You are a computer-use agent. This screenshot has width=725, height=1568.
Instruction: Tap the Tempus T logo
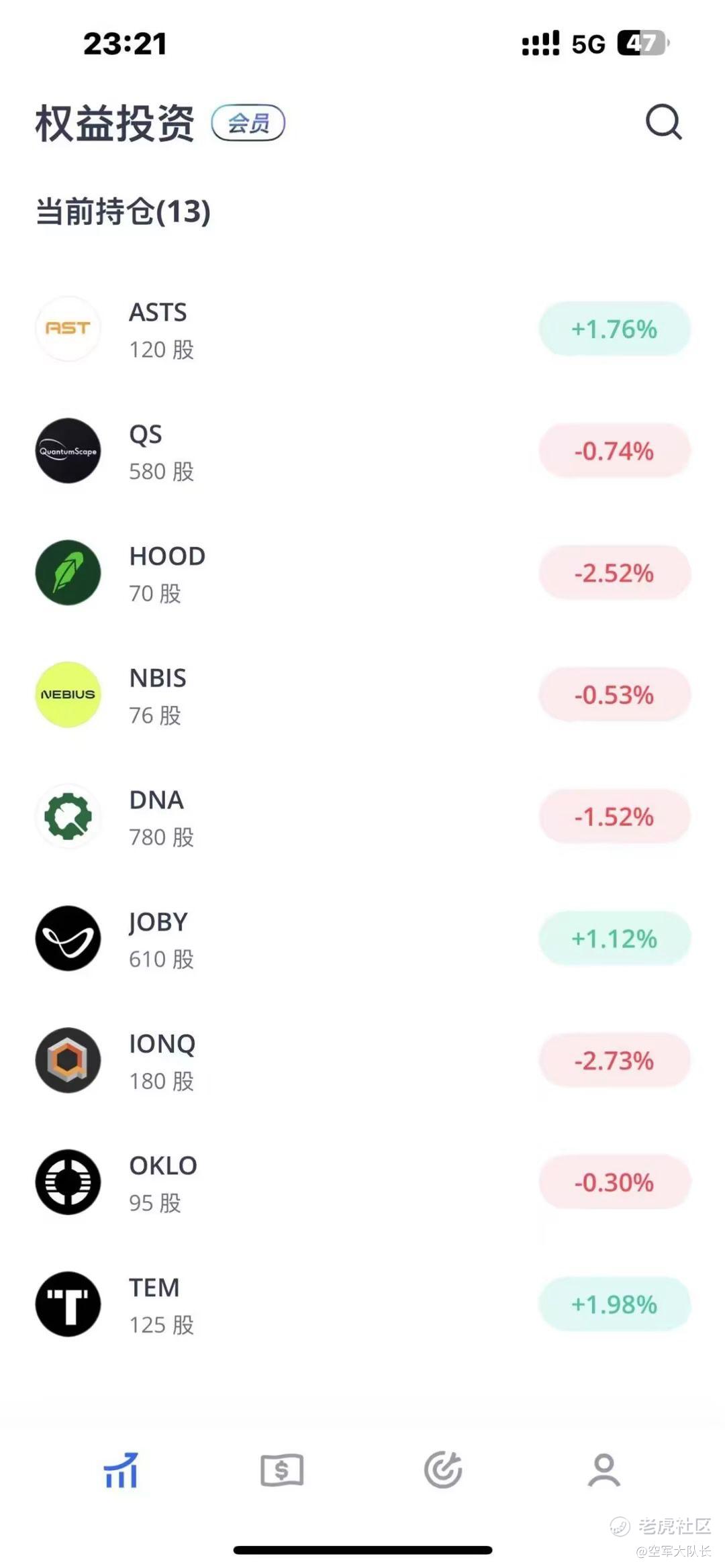(68, 1304)
